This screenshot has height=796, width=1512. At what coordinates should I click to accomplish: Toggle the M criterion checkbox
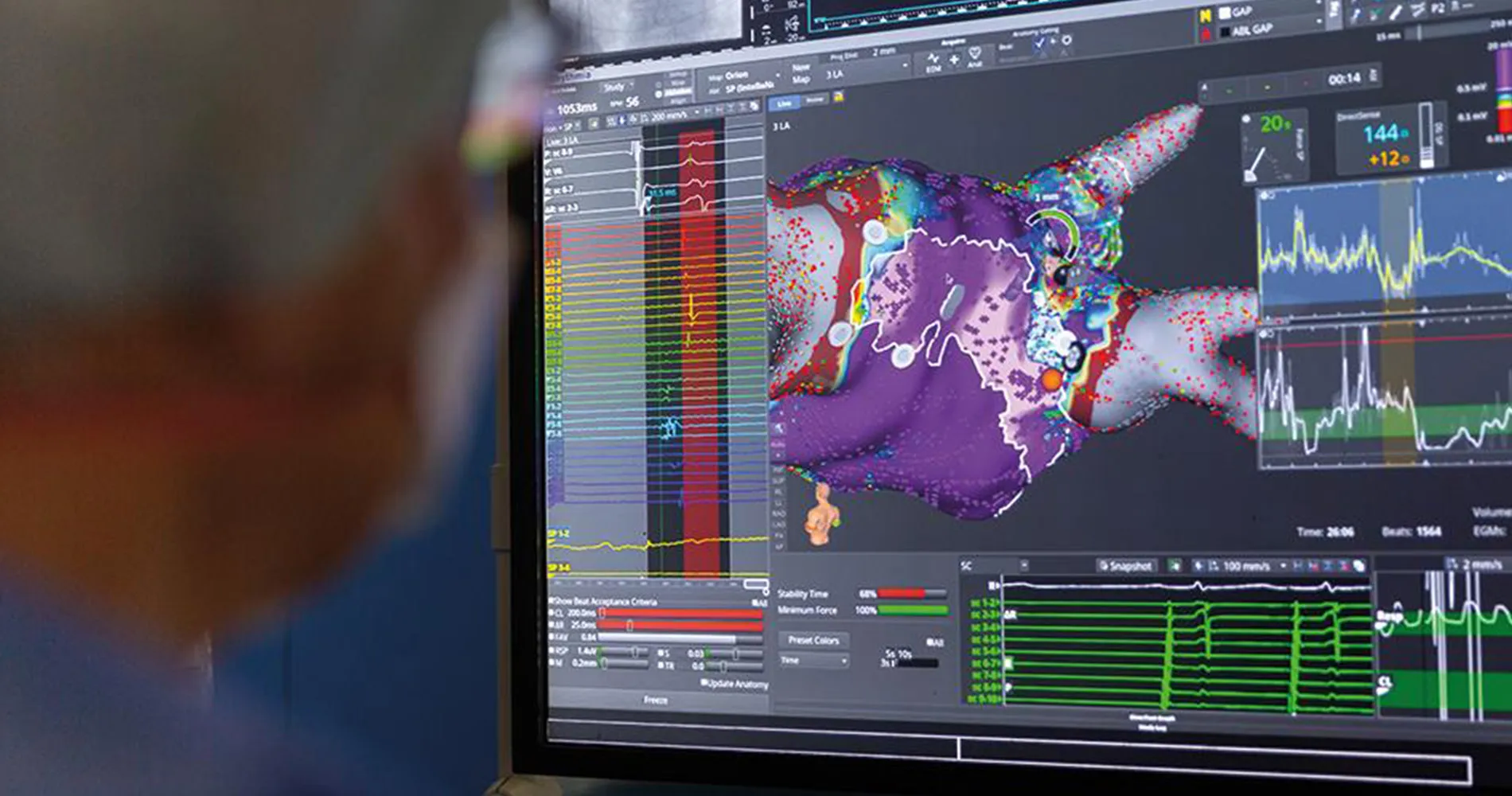[x=551, y=662]
